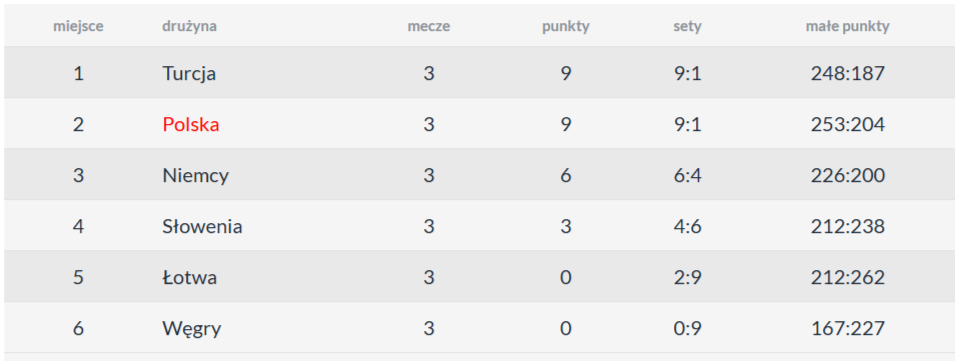
Task: Click the sety column header
Action: click(687, 26)
